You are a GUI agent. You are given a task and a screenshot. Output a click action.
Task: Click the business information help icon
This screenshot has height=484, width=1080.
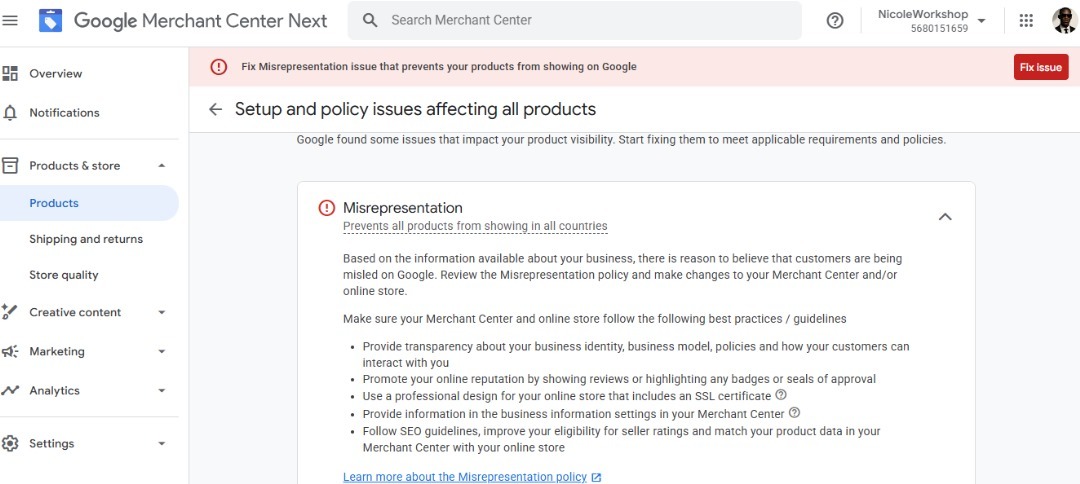click(794, 412)
